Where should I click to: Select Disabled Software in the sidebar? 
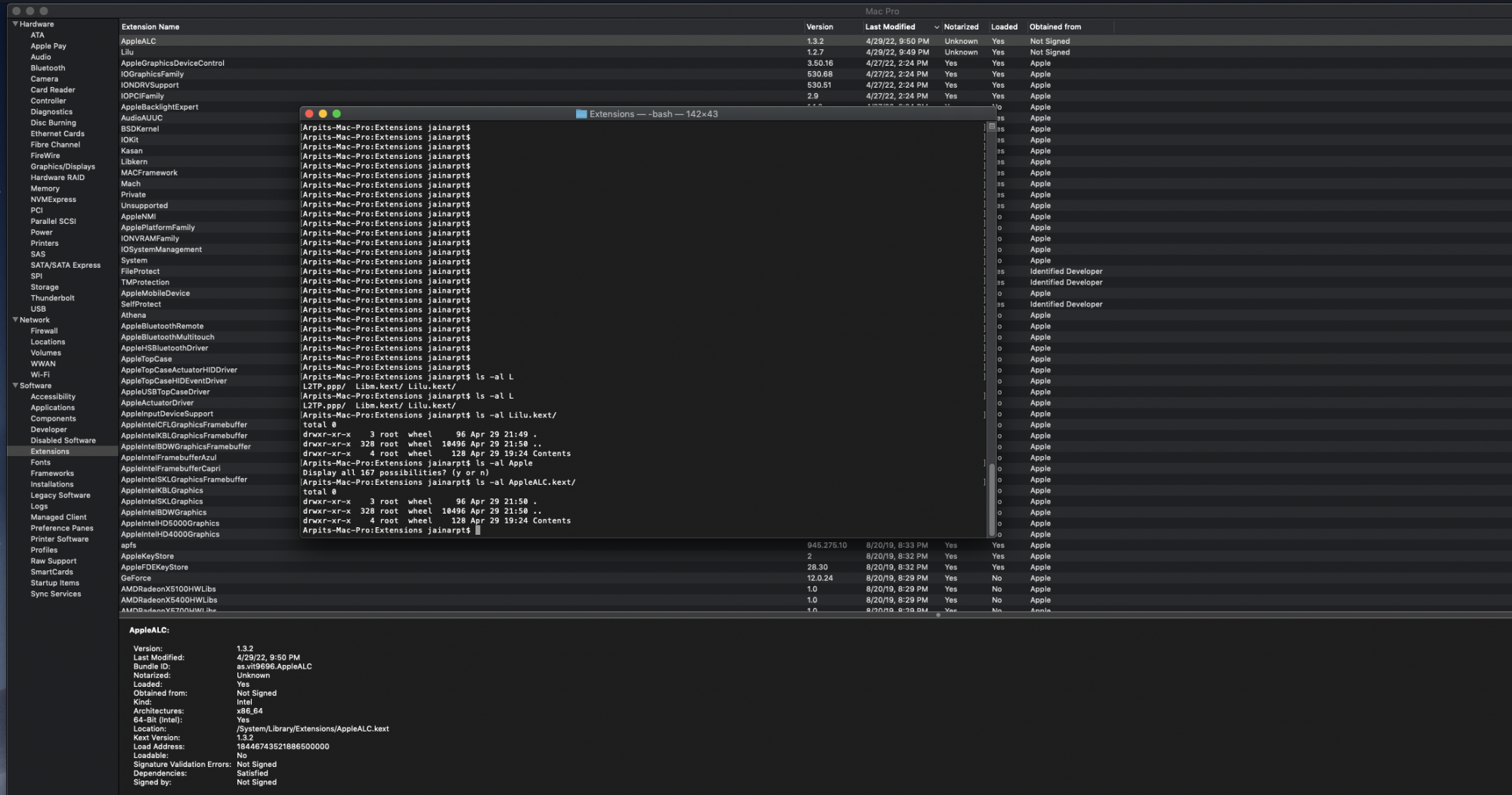click(x=63, y=441)
